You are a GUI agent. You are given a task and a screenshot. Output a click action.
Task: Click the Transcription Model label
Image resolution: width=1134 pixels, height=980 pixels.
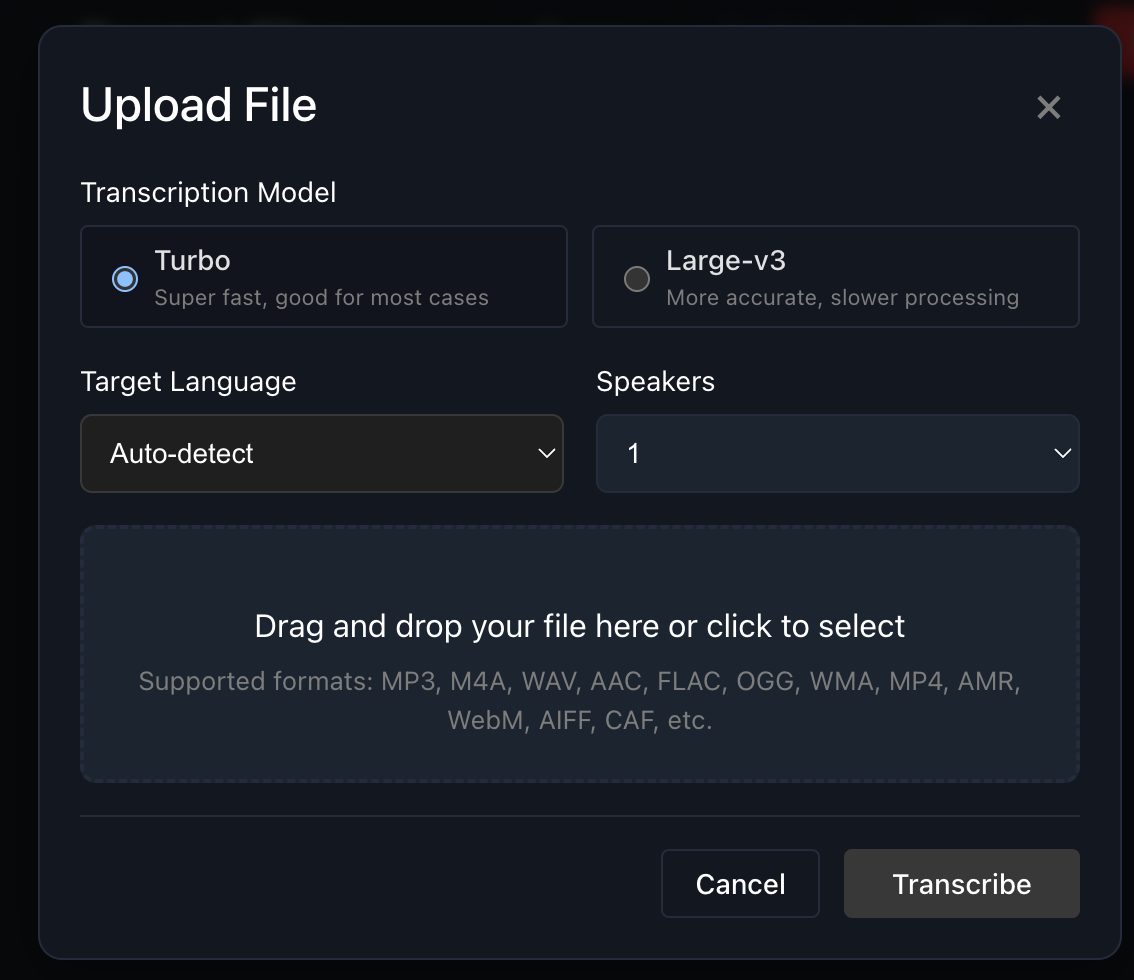[x=208, y=192]
